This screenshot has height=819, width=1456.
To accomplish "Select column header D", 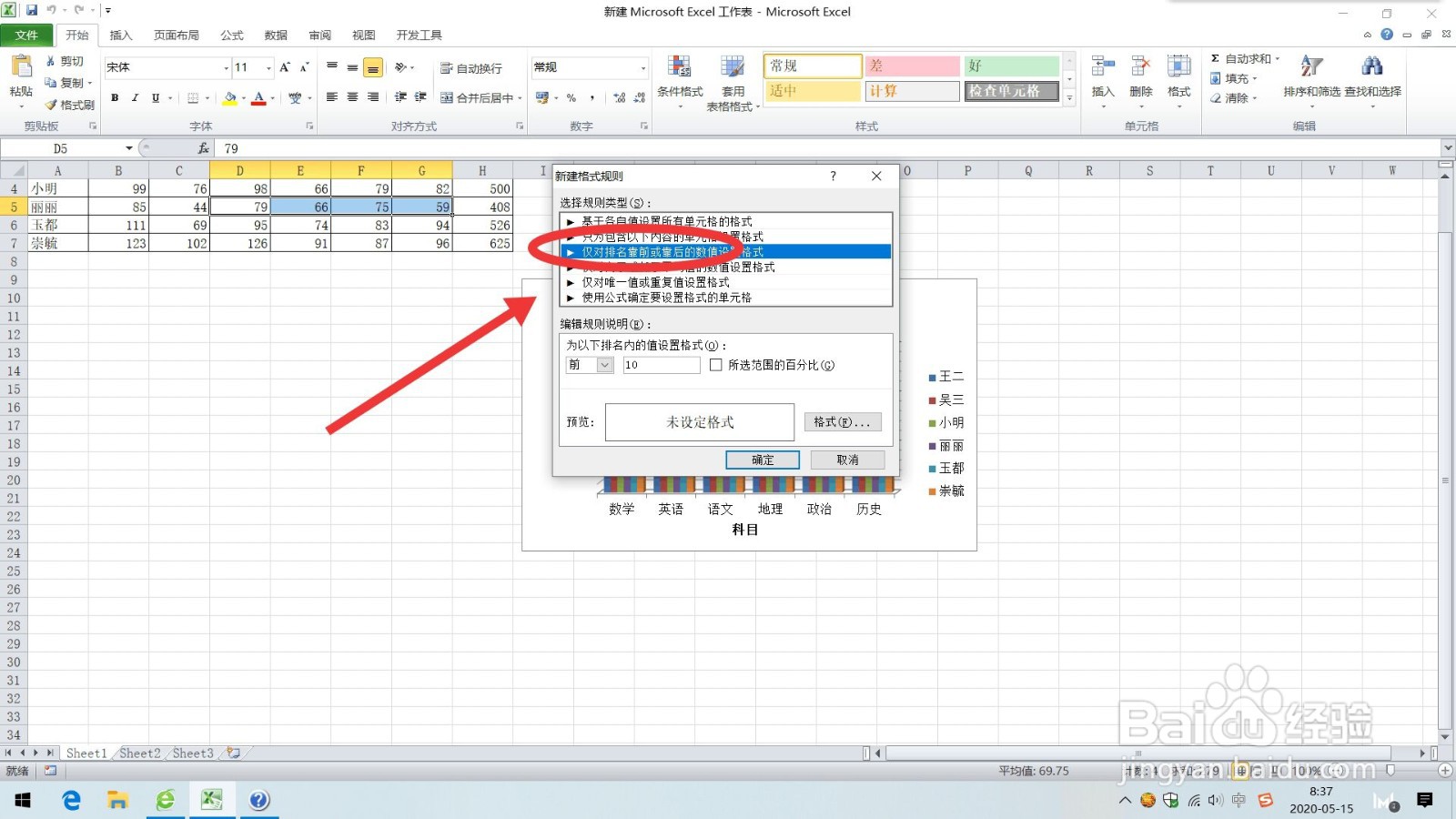I will (239, 170).
